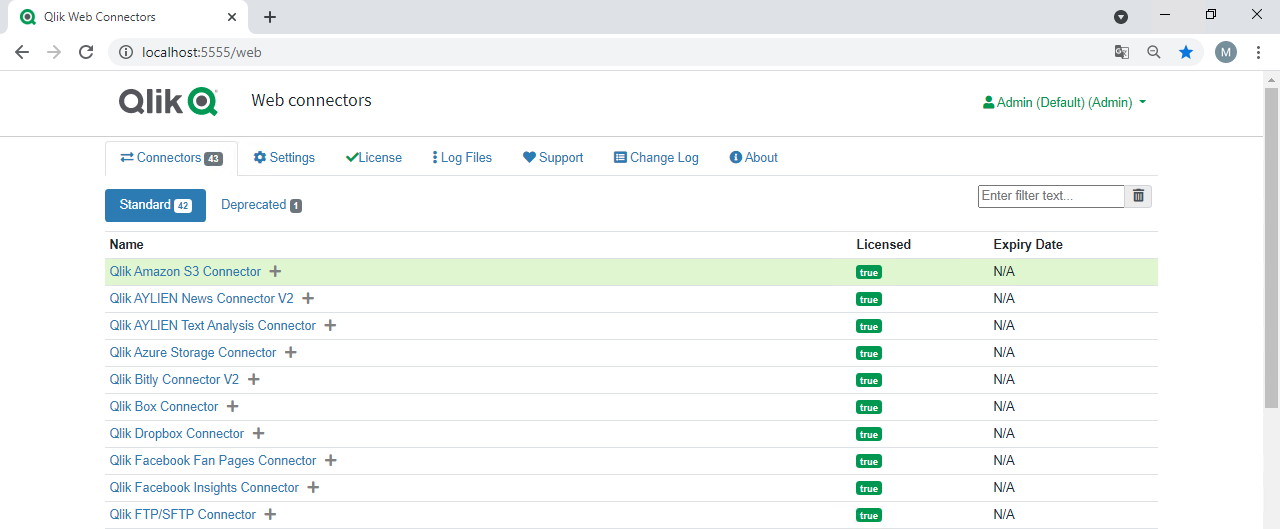The height and width of the screenshot is (529, 1280).
Task: Click the Qlik logo
Action: pos(168,101)
